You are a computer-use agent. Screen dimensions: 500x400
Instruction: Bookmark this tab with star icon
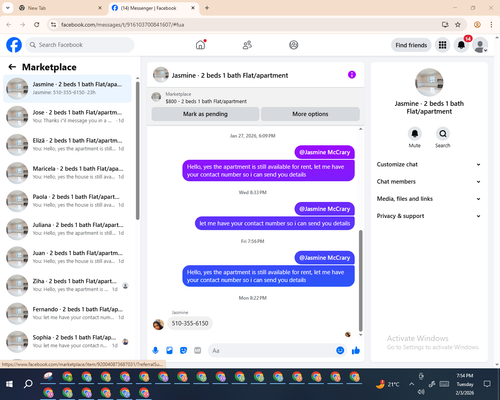click(458, 25)
